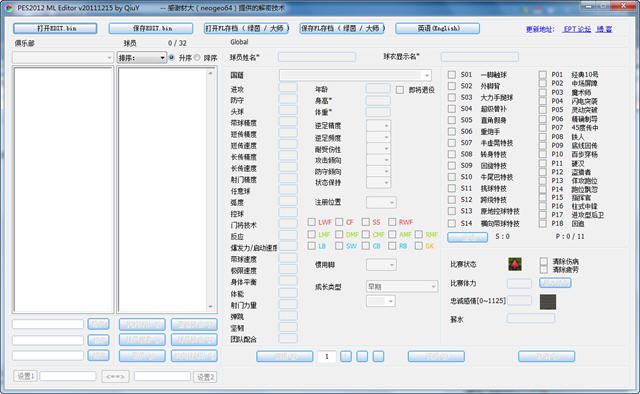
Task: Click the player list scrollbar down arrow
Action: 211,307
